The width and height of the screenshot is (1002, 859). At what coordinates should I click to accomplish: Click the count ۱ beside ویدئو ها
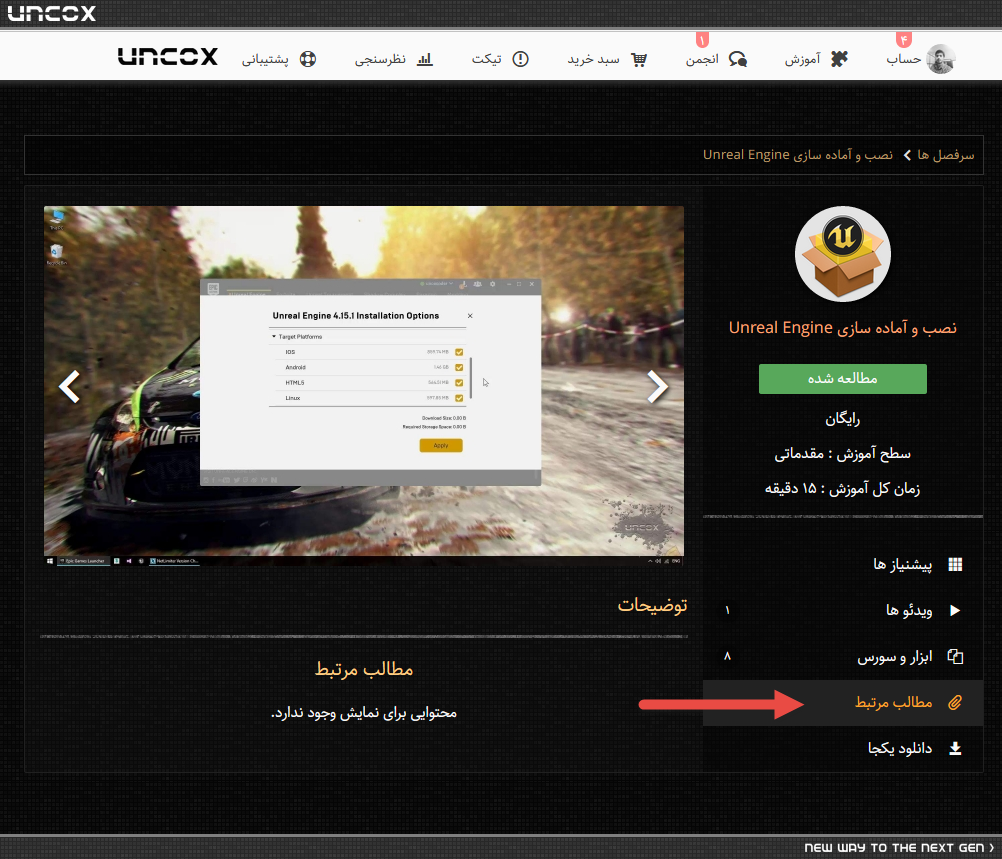[x=727, y=610]
